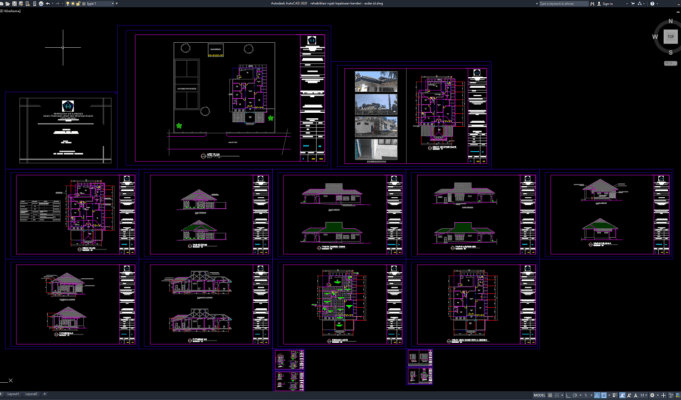Open a drawing with the folder icon
The height and width of the screenshot is (400, 681).
pyautogui.click(x=8, y=3)
